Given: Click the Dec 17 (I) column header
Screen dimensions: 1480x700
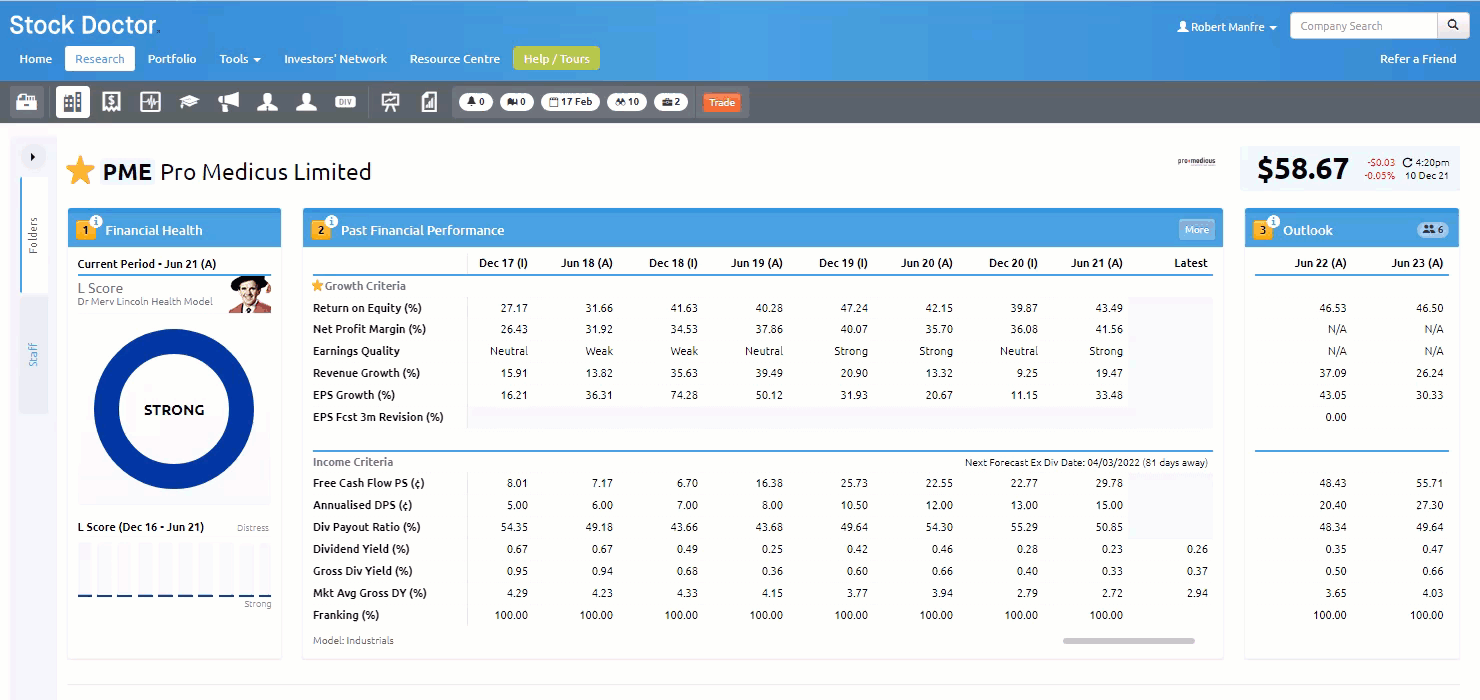Looking at the screenshot, I should click(503, 263).
